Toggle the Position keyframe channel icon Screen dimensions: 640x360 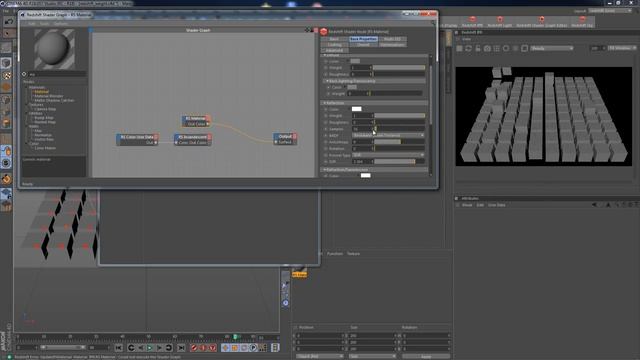coord(225,348)
